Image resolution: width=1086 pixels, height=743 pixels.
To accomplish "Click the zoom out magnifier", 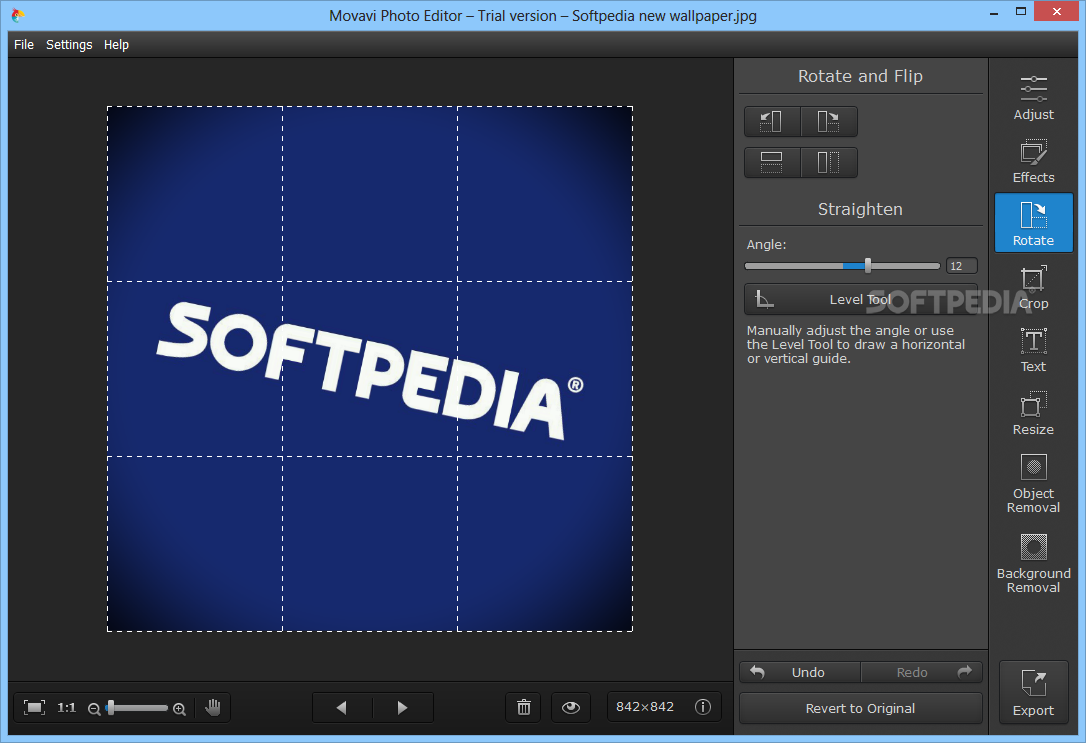I will (x=94, y=708).
